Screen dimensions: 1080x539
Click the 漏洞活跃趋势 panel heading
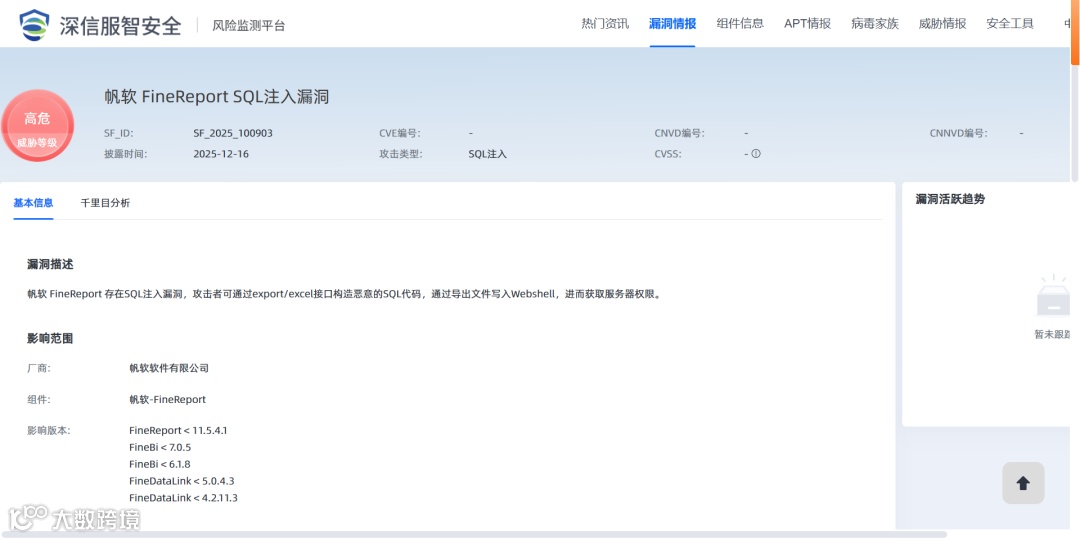[x=950, y=199]
